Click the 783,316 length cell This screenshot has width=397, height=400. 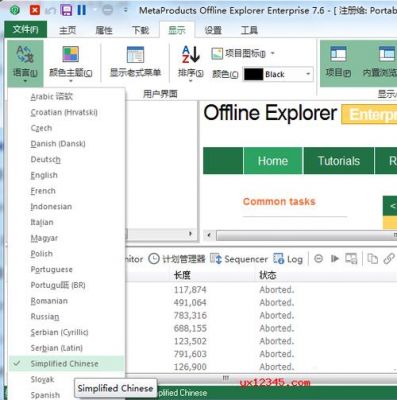(x=190, y=315)
